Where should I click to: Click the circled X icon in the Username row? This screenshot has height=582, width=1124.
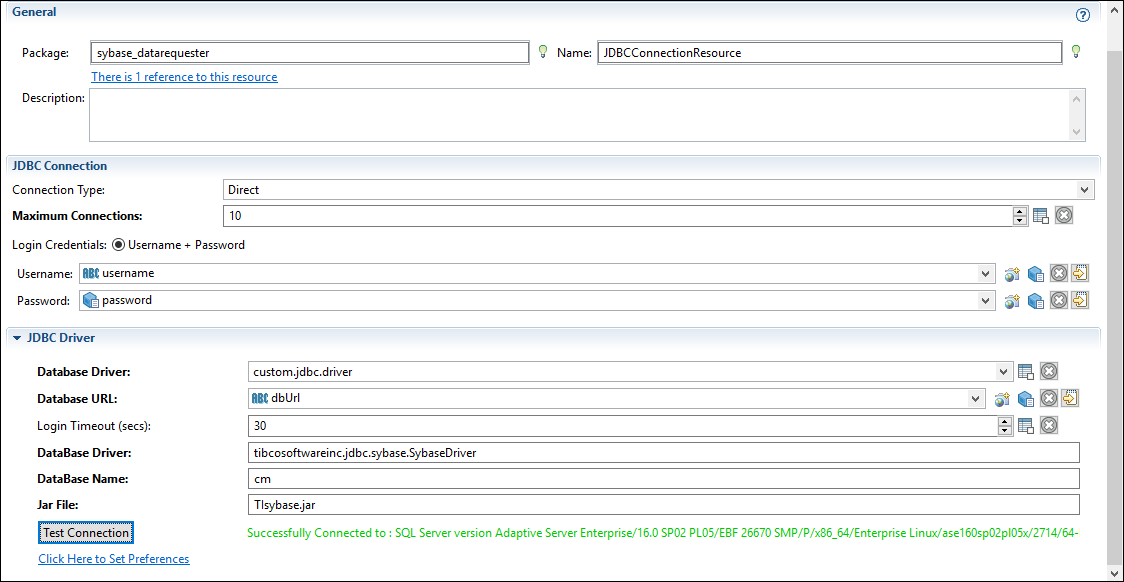(1059, 273)
